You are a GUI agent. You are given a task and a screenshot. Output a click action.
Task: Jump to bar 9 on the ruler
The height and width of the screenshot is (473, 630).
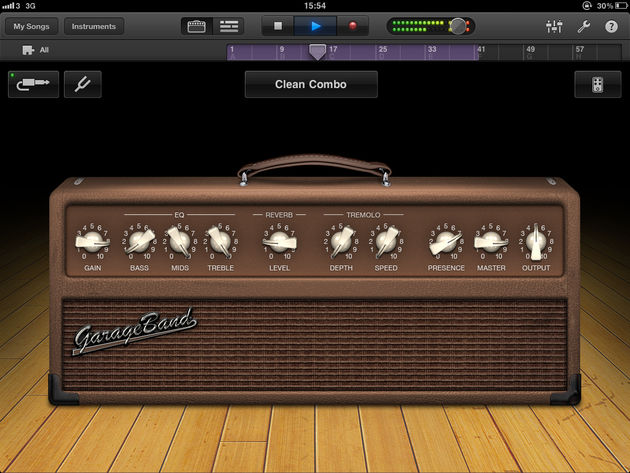coord(282,49)
